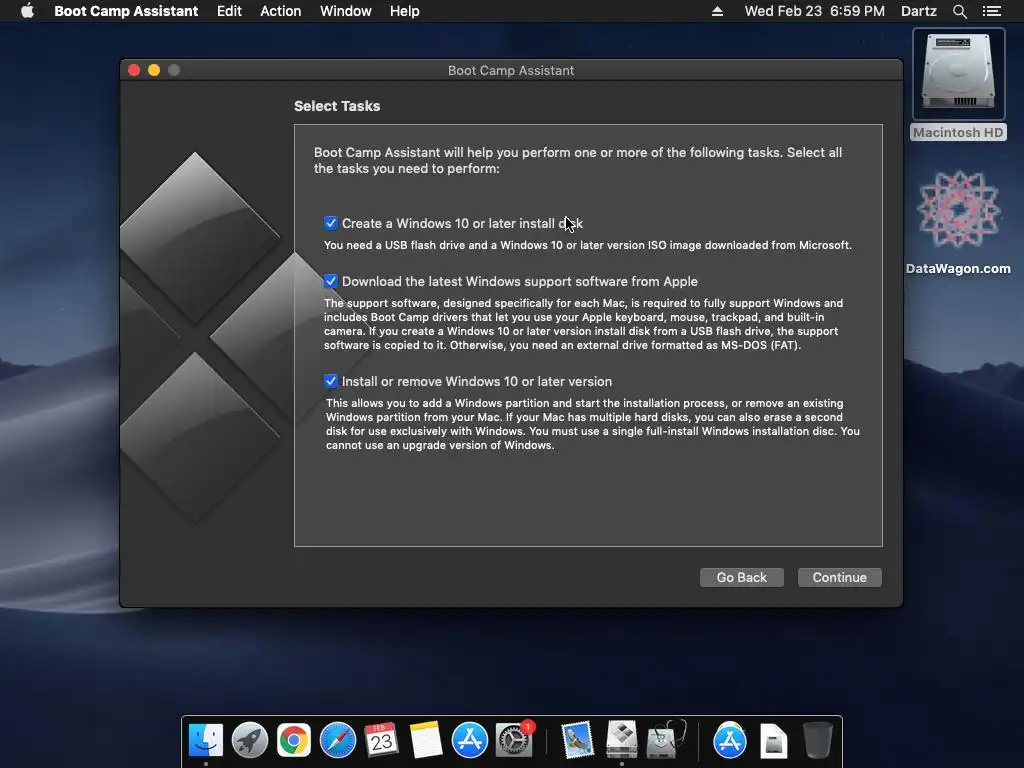Open Mail stamp icon in Dock
The width and height of the screenshot is (1024, 768).
(577, 740)
